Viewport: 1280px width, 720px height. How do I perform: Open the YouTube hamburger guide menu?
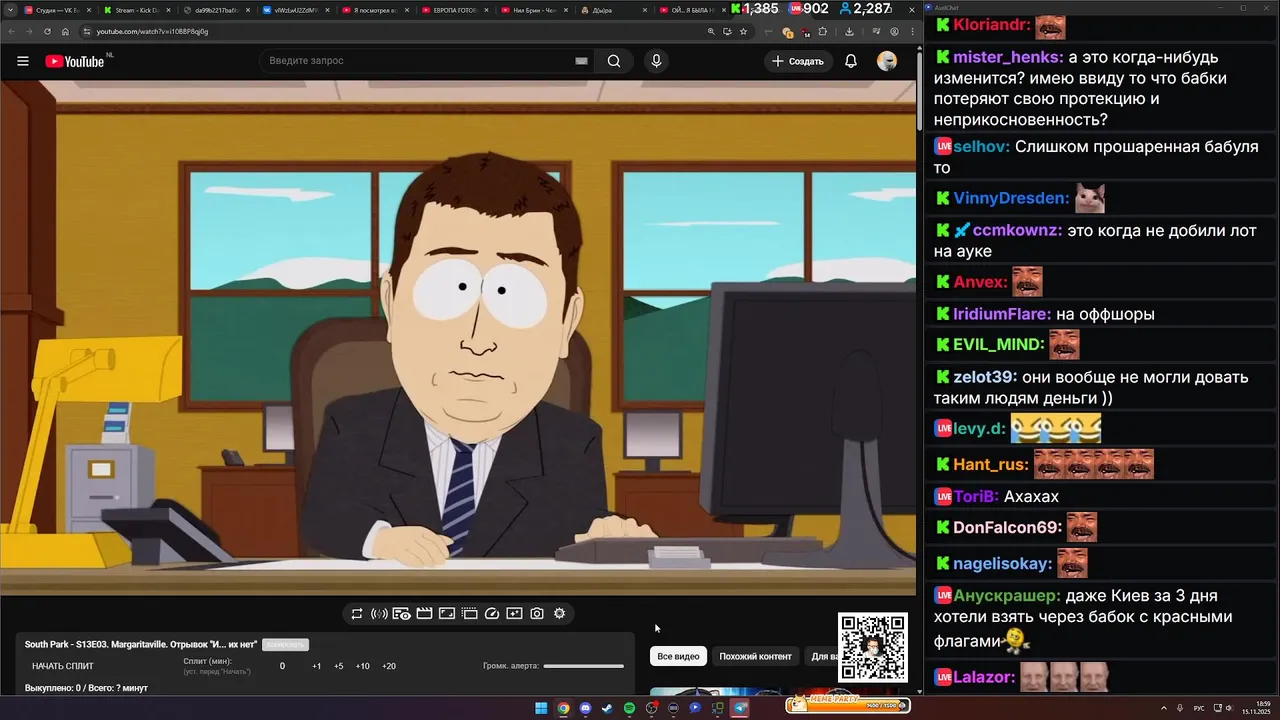tap(23, 61)
